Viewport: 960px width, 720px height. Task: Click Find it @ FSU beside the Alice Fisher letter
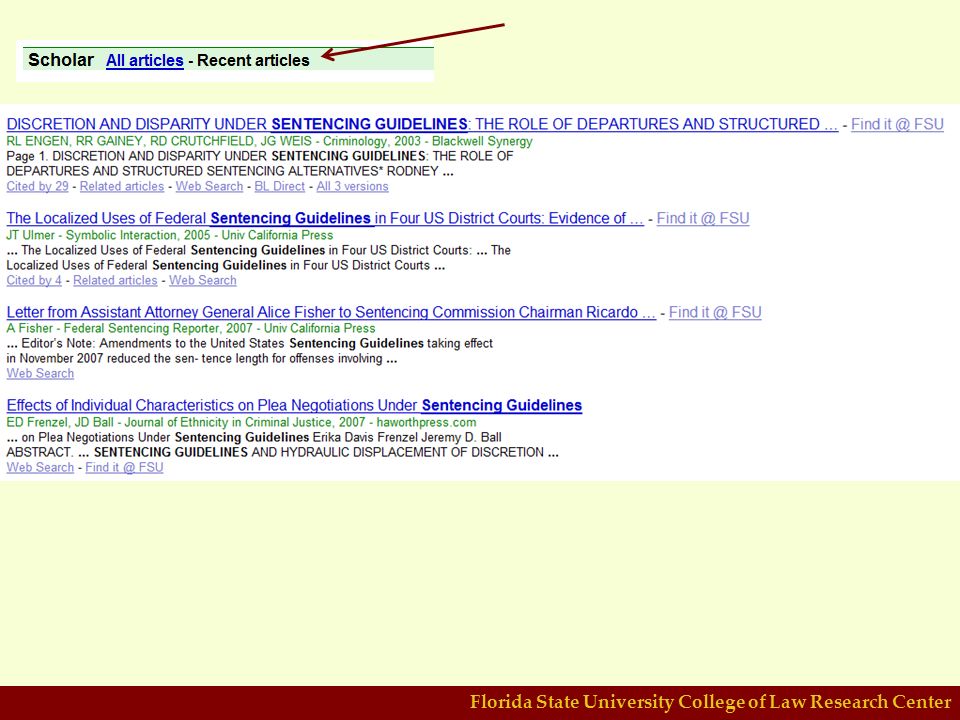(x=715, y=312)
